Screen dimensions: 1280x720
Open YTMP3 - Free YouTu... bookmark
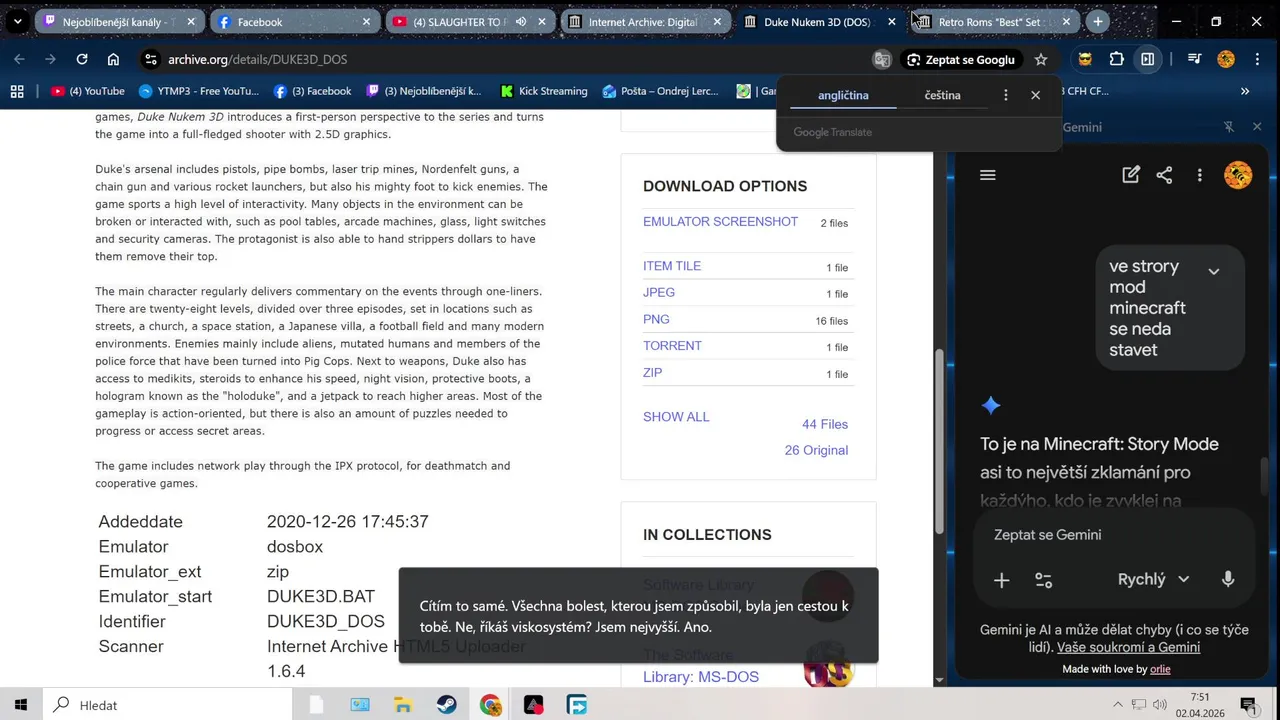199,91
